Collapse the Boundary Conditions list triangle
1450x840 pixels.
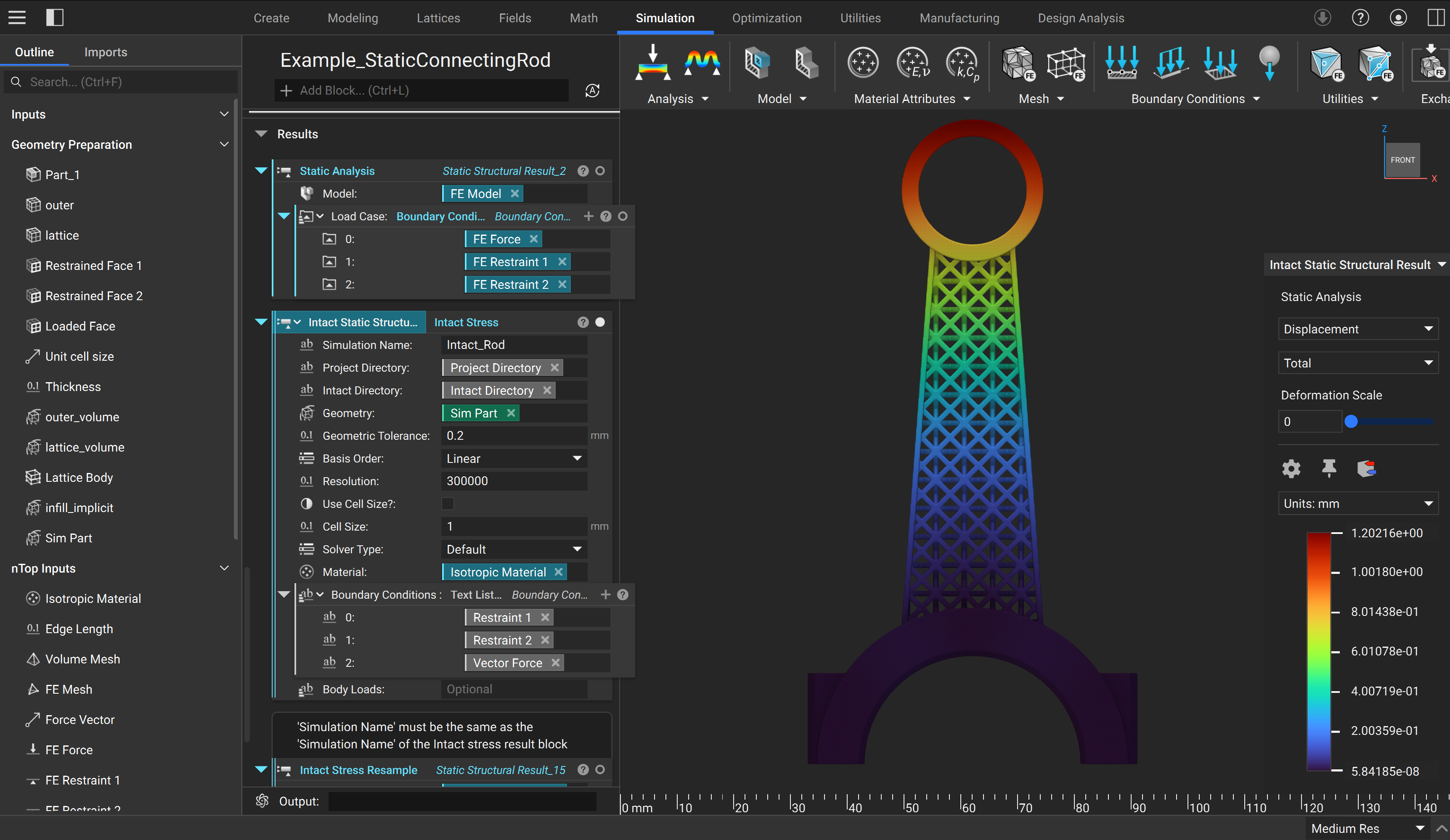coord(284,594)
